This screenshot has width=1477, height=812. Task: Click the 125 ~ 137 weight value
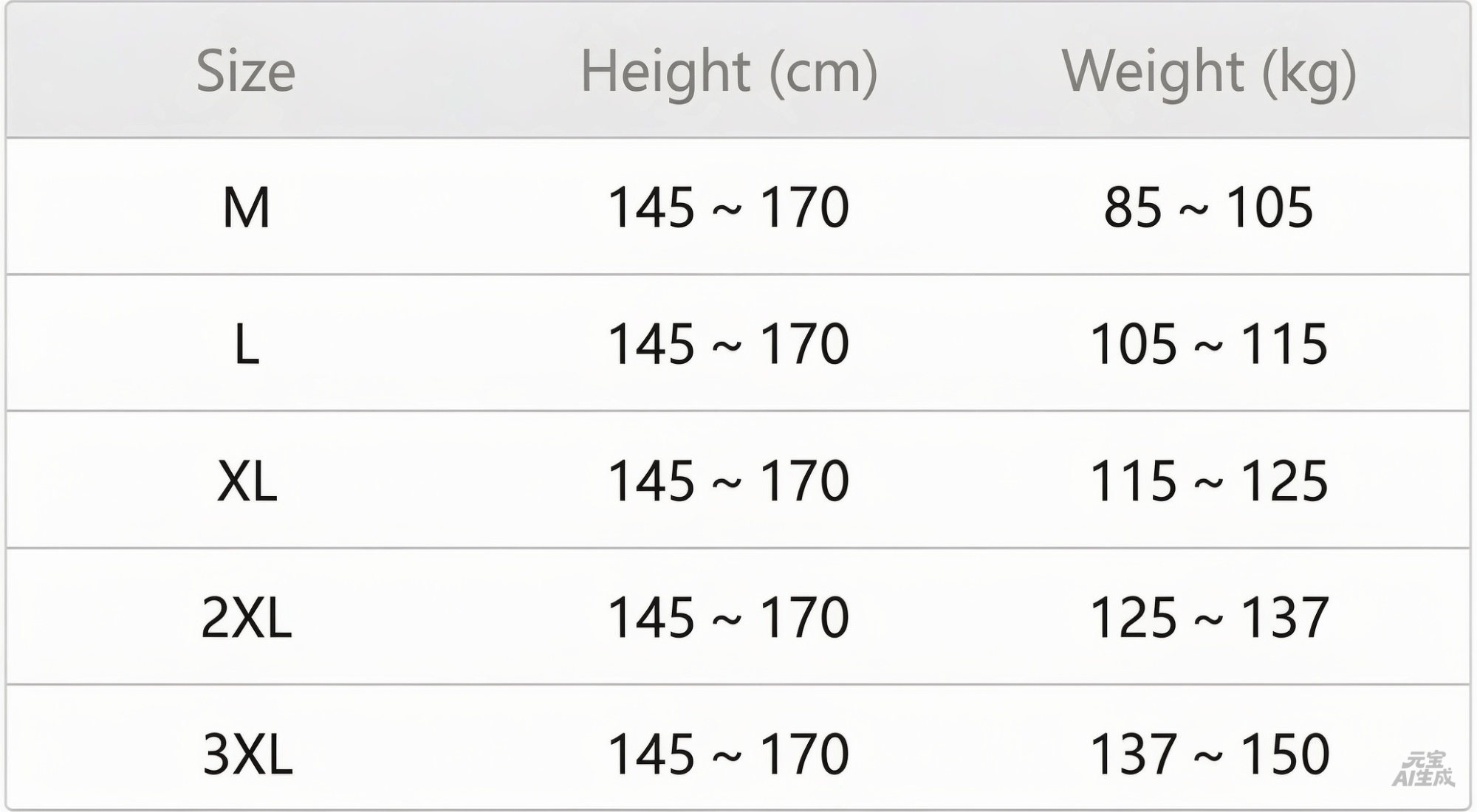[1209, 618]
